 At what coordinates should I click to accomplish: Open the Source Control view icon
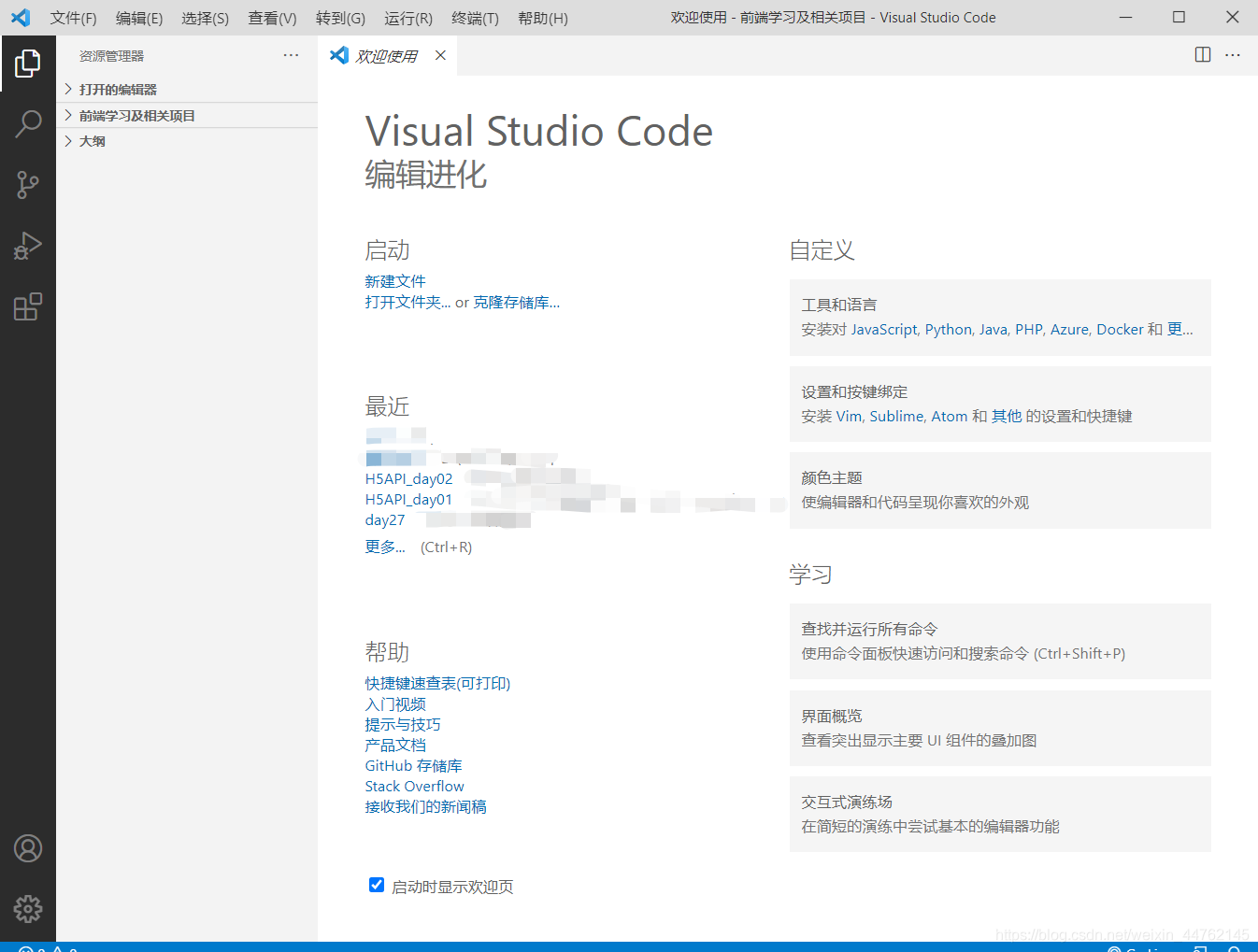(x=28, y=185)
